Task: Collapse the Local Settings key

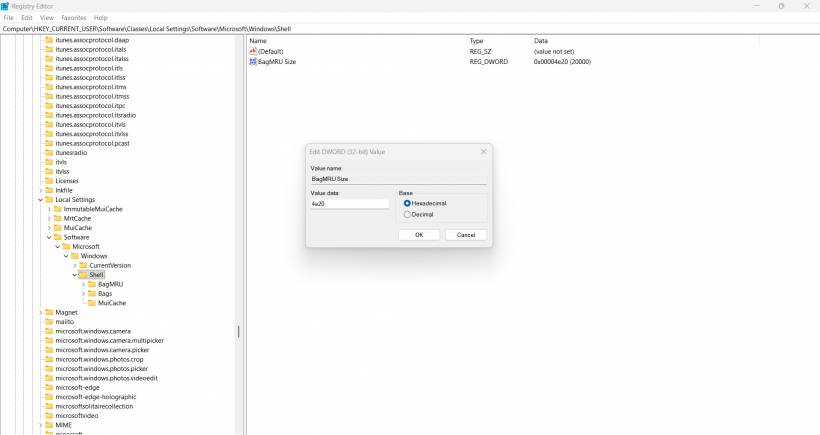Action: 41,199
